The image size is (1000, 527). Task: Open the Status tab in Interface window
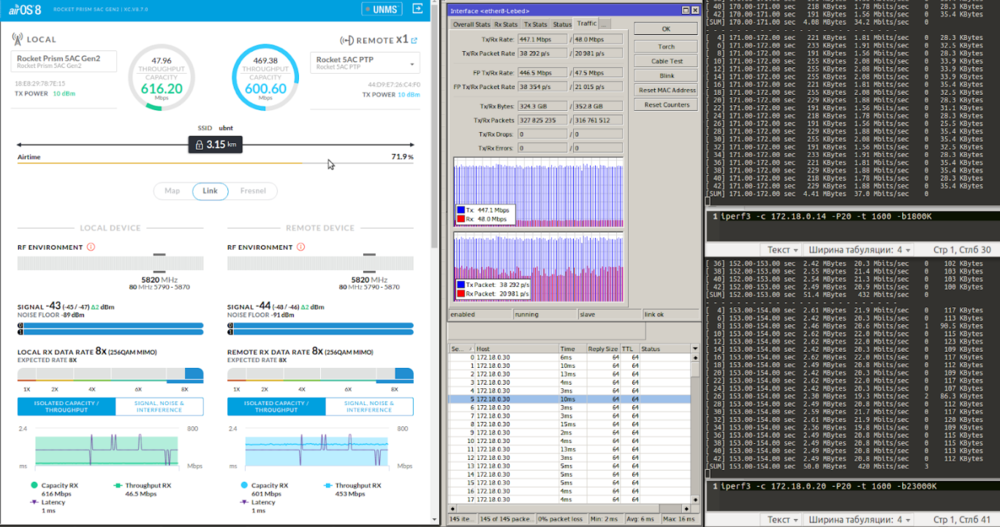(562, 24)
